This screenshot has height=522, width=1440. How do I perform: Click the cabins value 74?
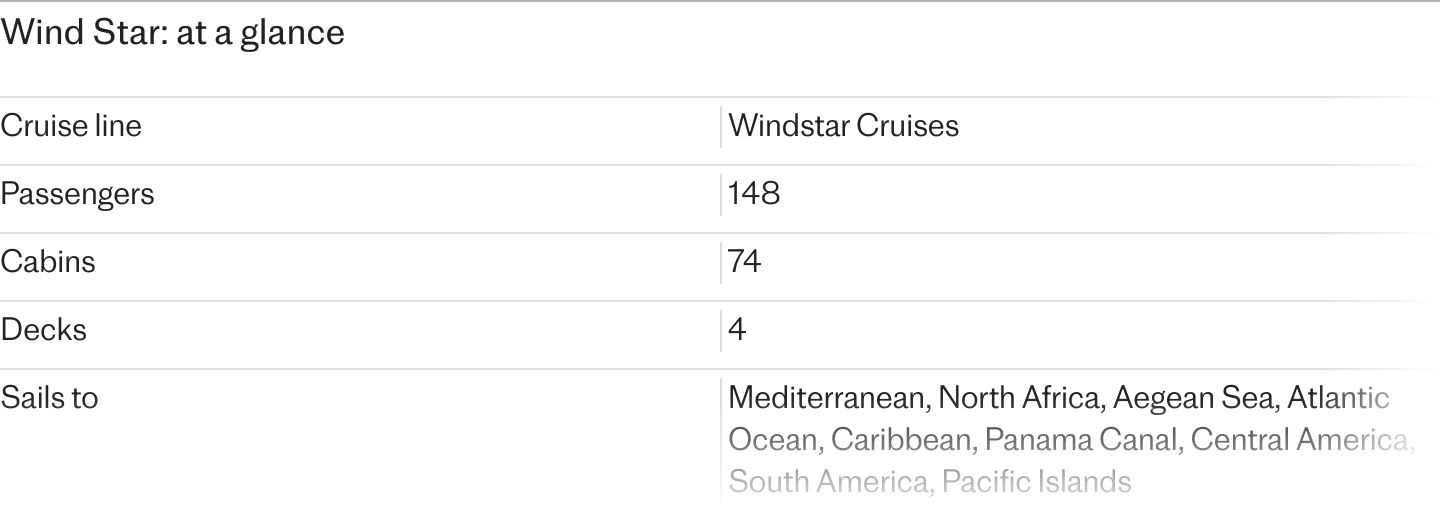(745, 261)
